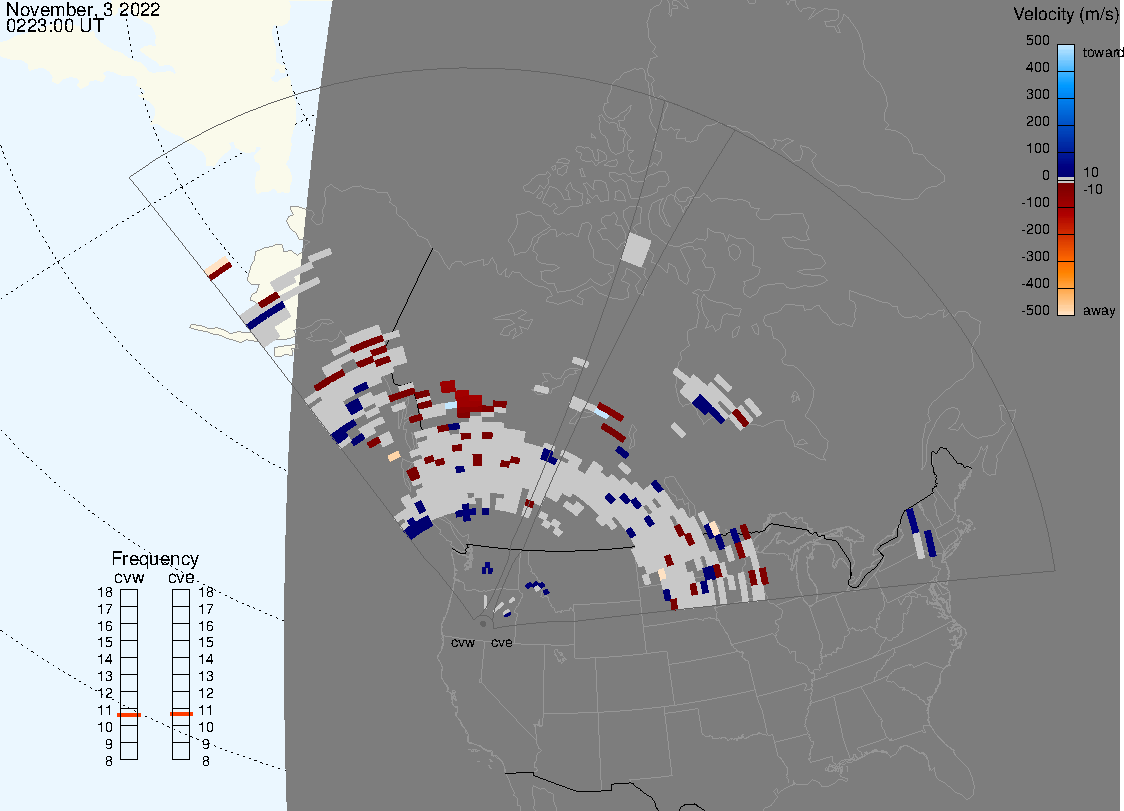Screen dimensions: 1124x811
Task: Click the red marker on cve frequency bar
Action: 181,714
